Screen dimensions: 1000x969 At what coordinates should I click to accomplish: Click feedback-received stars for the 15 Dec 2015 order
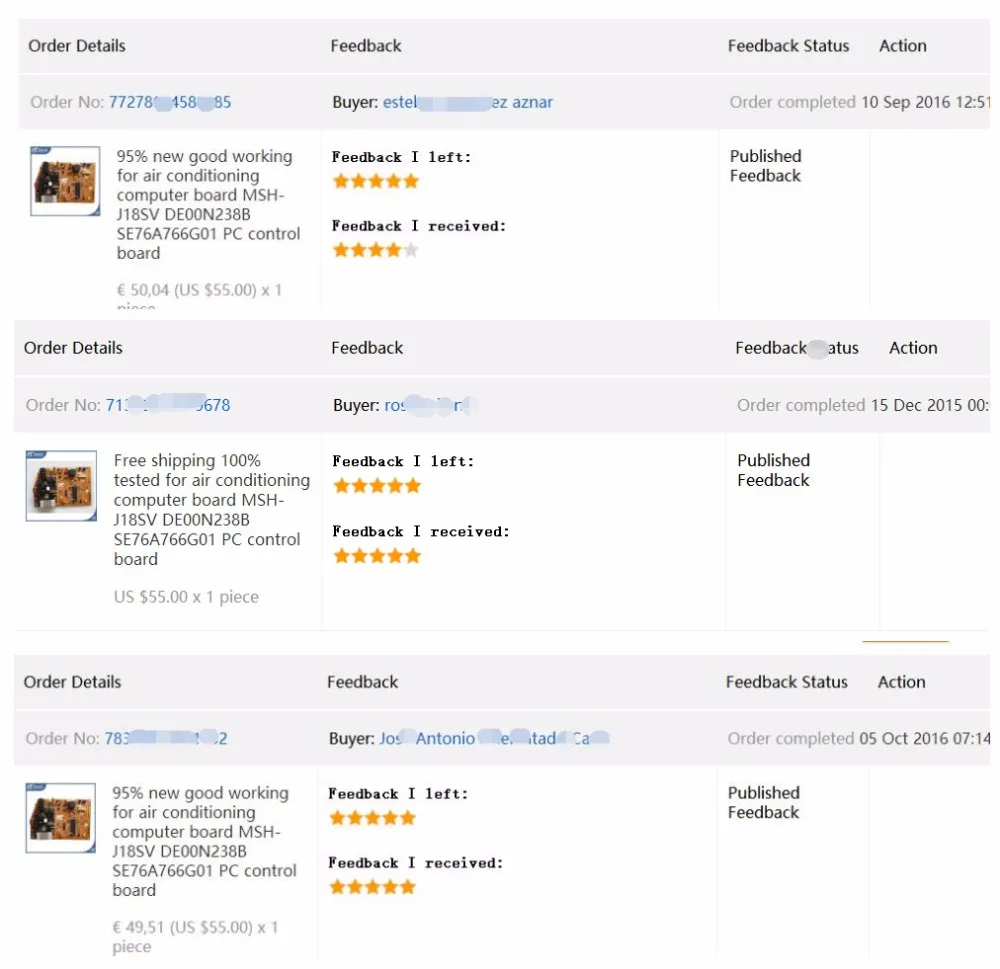376,556
